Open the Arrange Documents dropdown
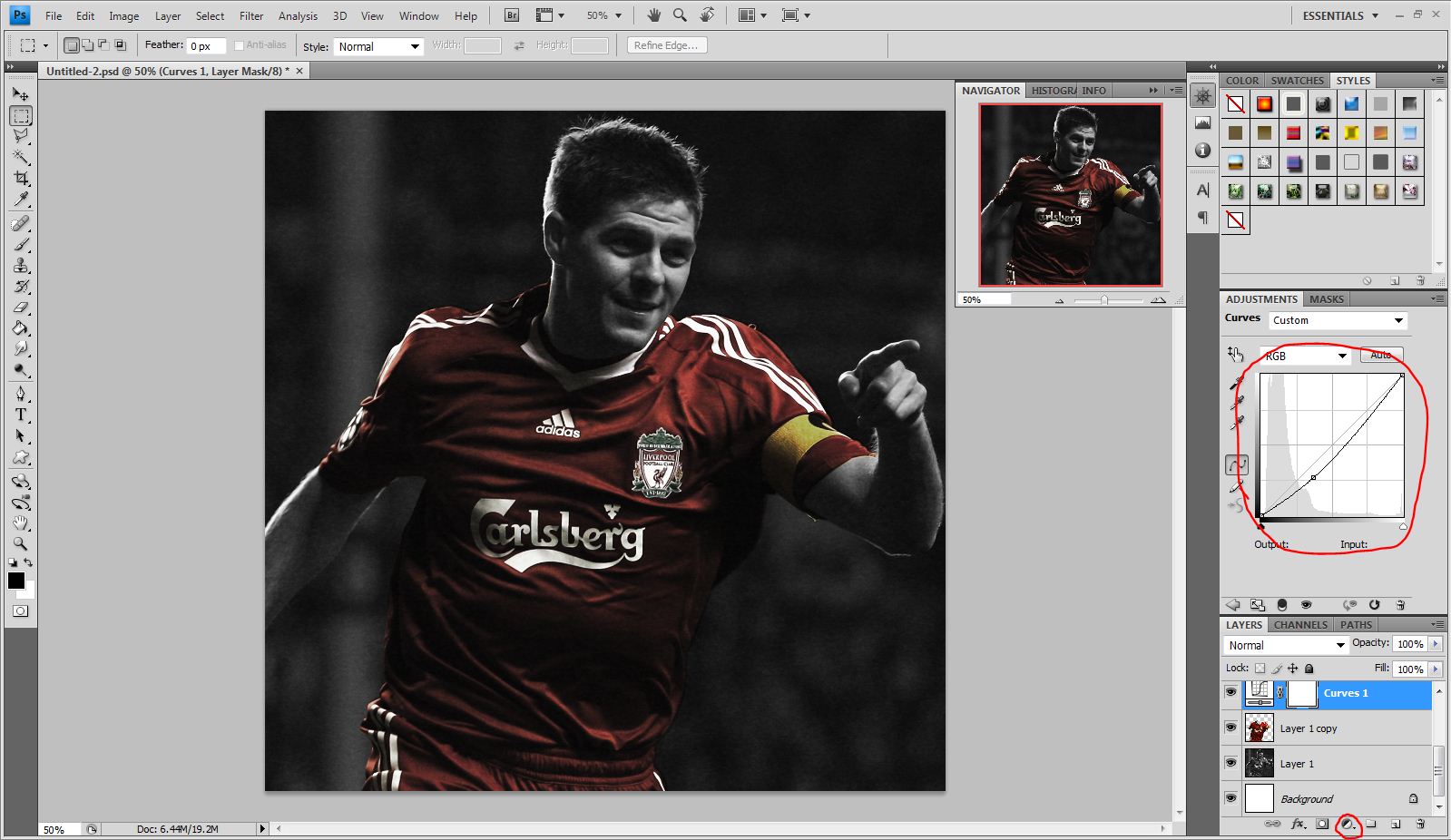The width and height of the screenshot is (1451, 840). pos(753,15)
